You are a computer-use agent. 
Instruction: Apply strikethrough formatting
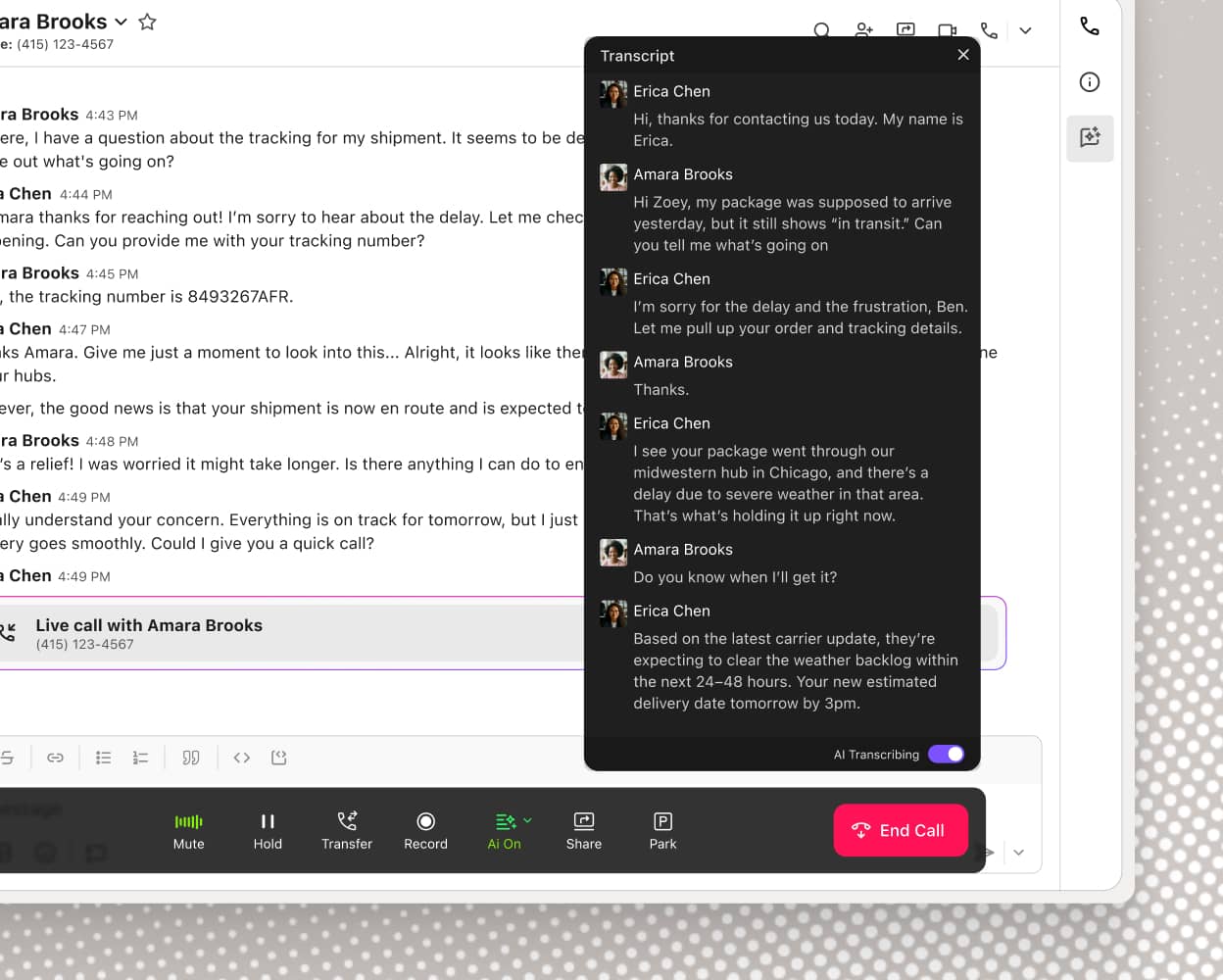pyautogui.click(x=7, y=758)
